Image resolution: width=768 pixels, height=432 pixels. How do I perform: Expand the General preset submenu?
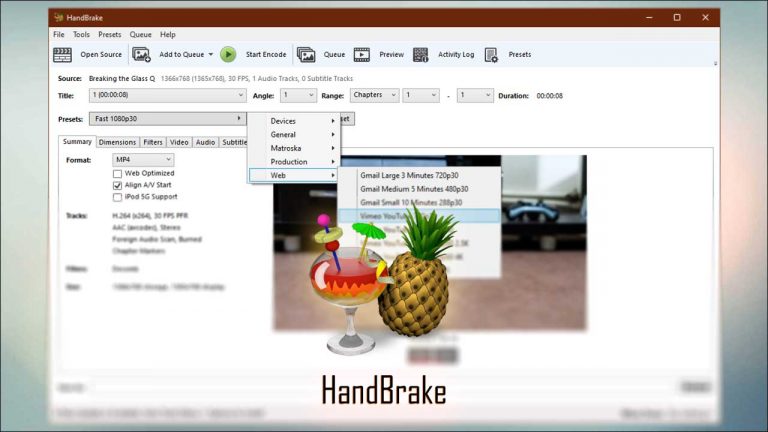(293, 135)
